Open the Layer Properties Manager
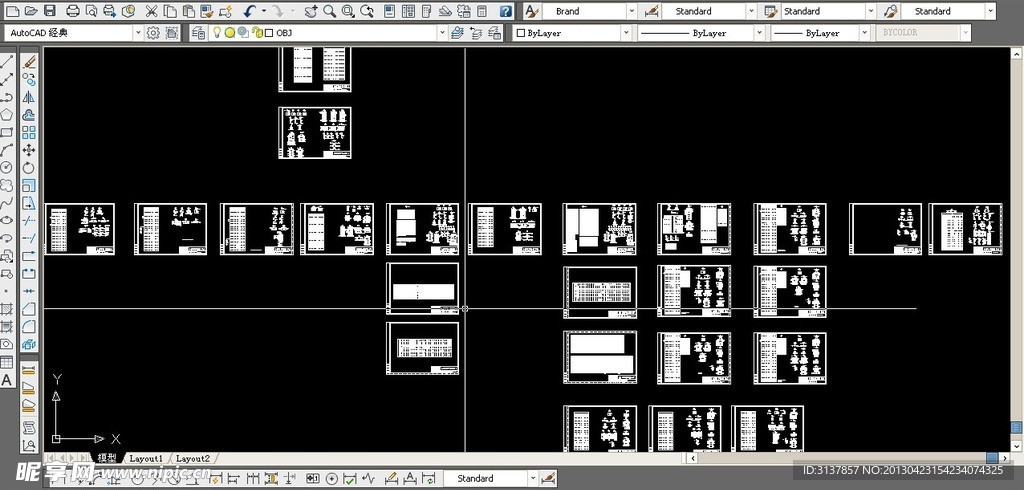 coord(199,33)
